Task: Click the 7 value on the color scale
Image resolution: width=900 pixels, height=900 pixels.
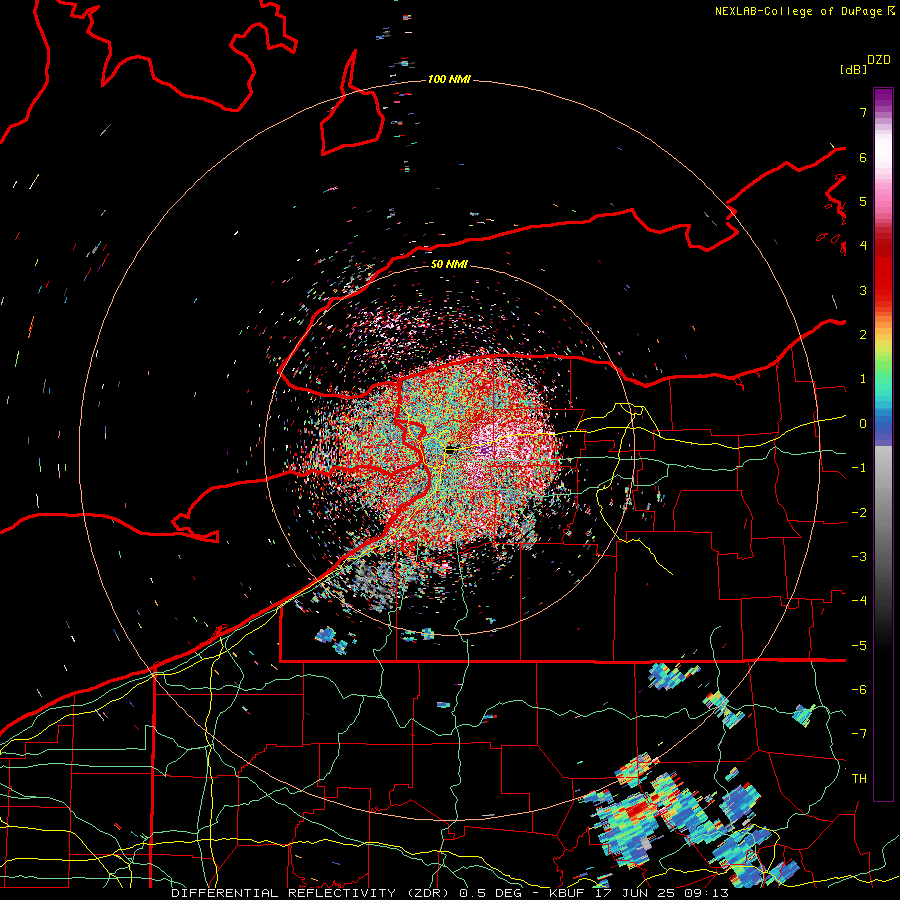Action: tap(863, 112)
